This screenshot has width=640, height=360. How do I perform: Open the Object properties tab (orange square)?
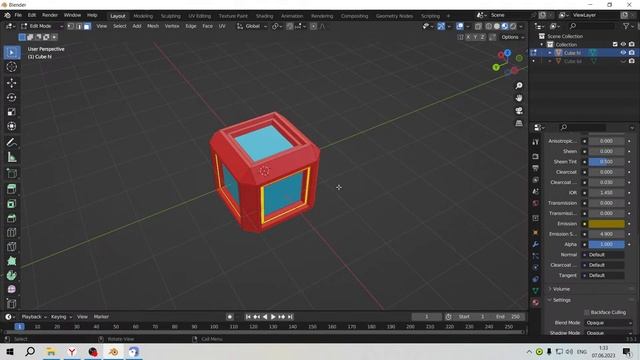click(536, 232)
